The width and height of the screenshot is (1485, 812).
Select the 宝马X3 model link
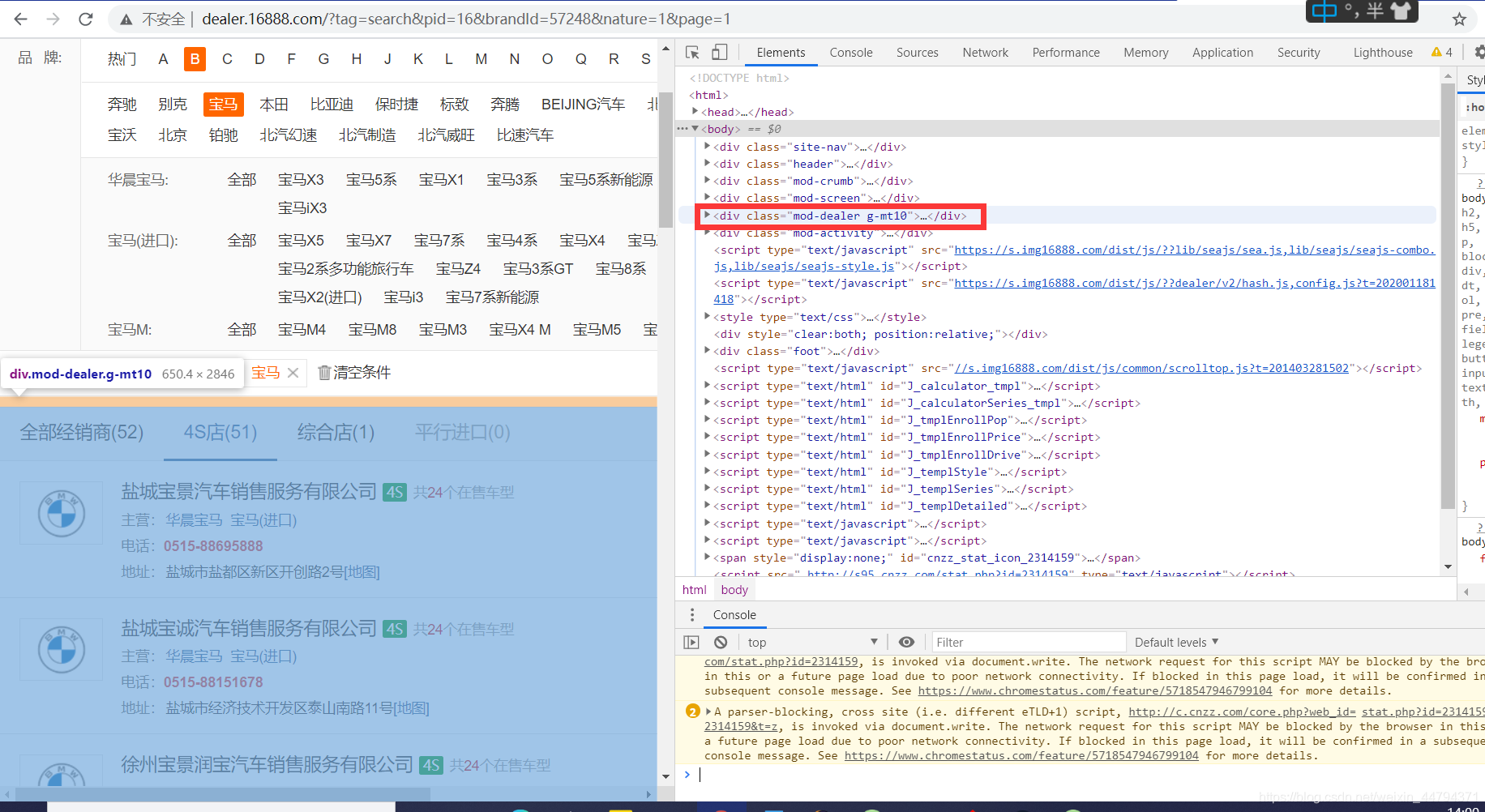pyautogui.click(x=301, y=179)
